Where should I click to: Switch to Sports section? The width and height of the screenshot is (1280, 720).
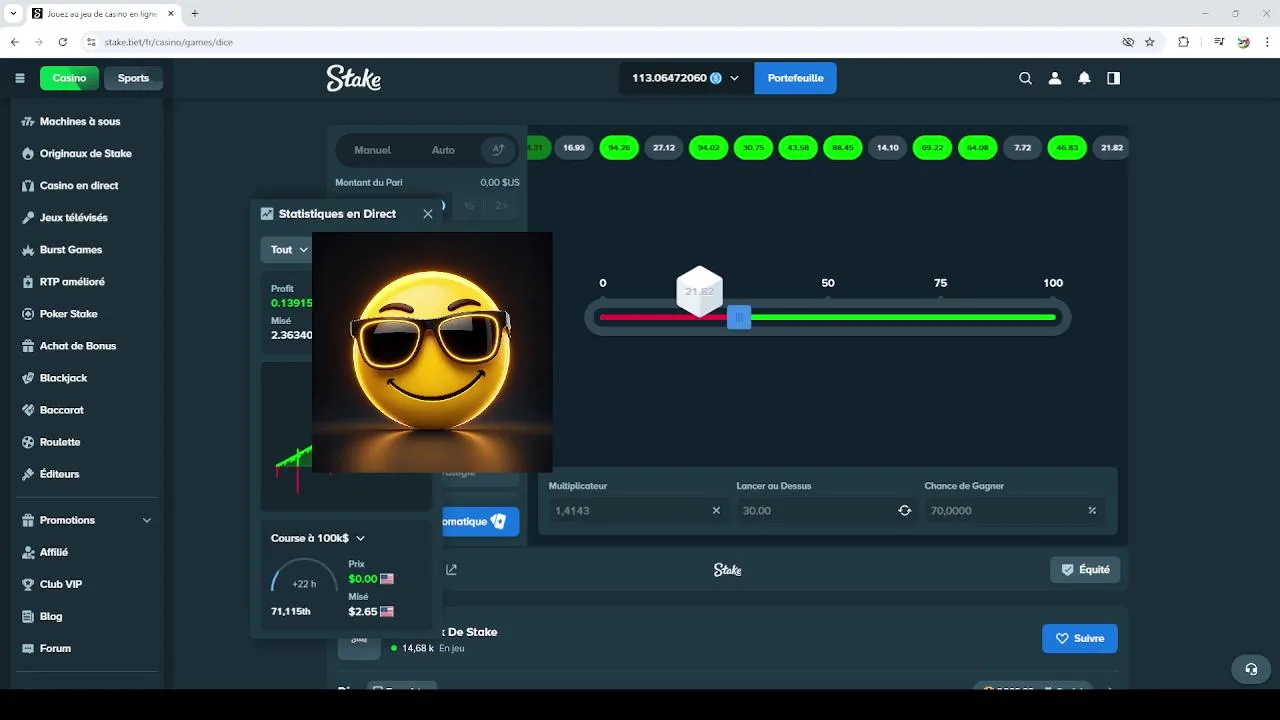(133, 78)
